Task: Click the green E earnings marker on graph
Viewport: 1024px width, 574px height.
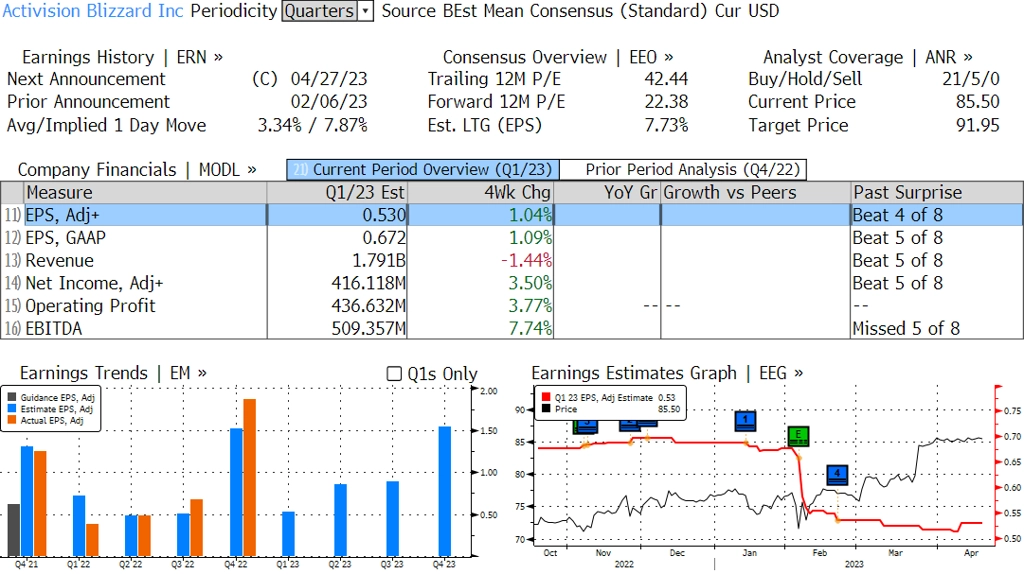Action: click(798, 436)
